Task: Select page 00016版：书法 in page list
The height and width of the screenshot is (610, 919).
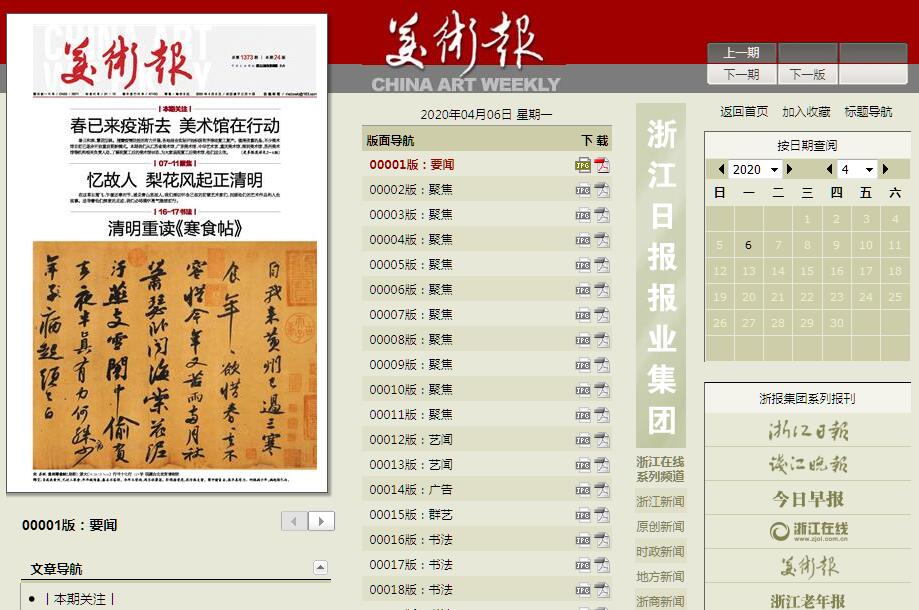Action: click(x=411, y=540)
